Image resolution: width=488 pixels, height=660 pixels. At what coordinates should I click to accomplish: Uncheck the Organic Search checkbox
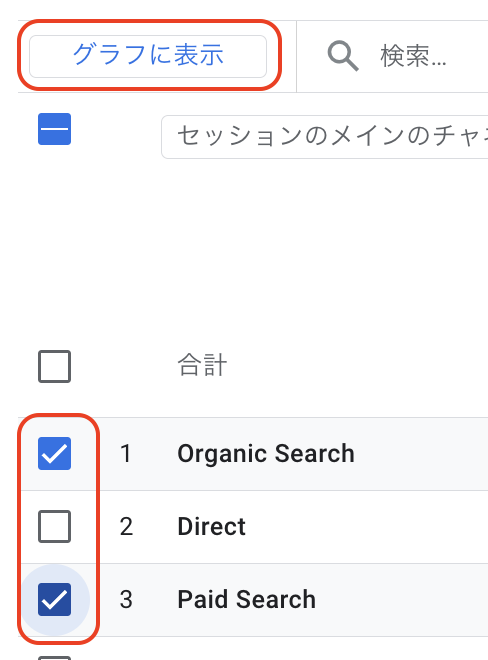pos(54,453)
